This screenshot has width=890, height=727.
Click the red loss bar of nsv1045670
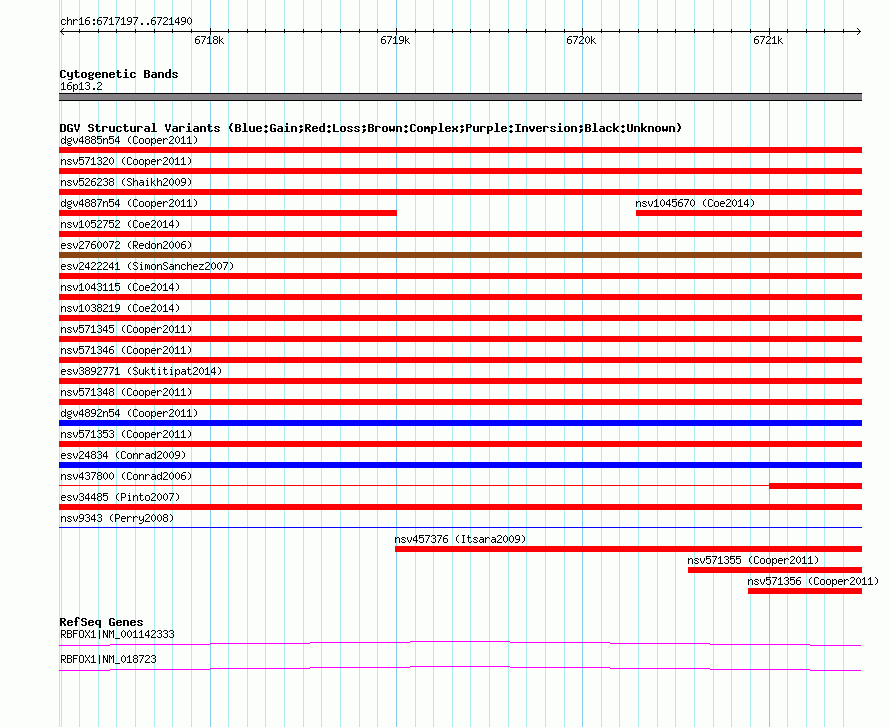pos(749,213)
